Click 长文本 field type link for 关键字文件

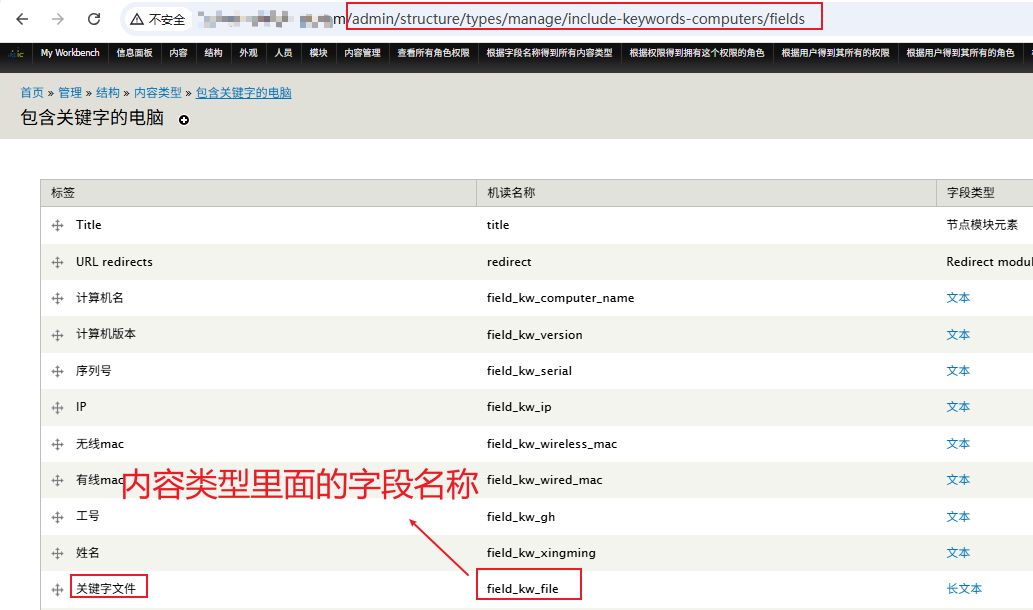pos(964,590)
